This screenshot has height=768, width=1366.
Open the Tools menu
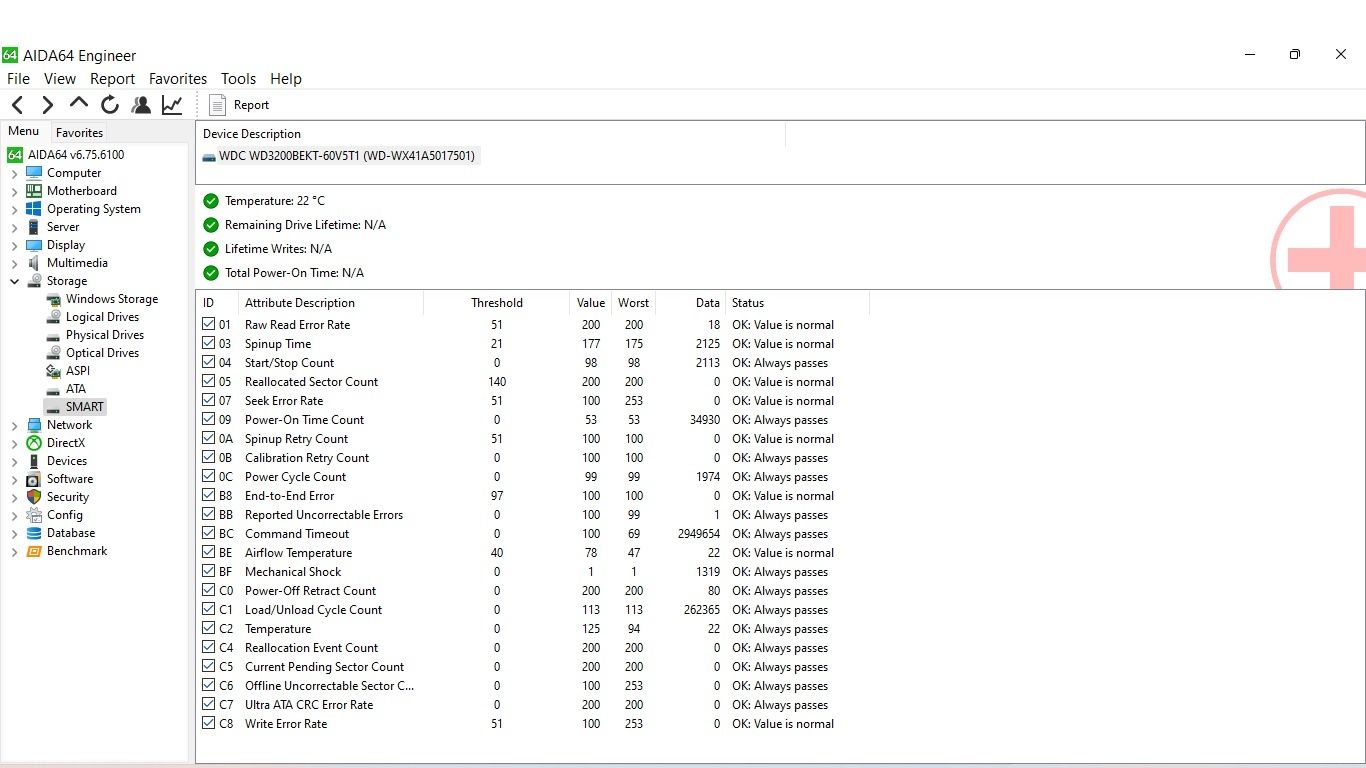pyautogui.click(x=238, y=79)
